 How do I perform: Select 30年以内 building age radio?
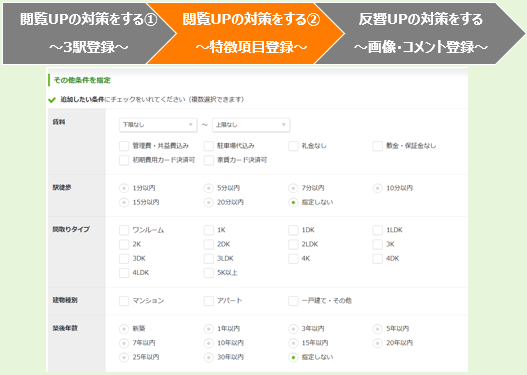209,357
